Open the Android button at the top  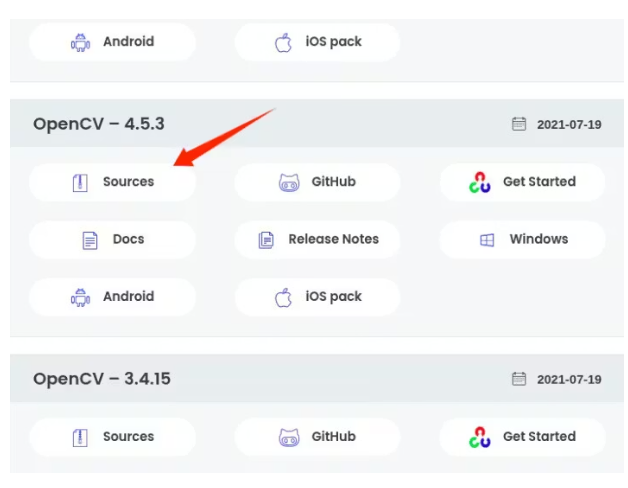pos(112,42)
